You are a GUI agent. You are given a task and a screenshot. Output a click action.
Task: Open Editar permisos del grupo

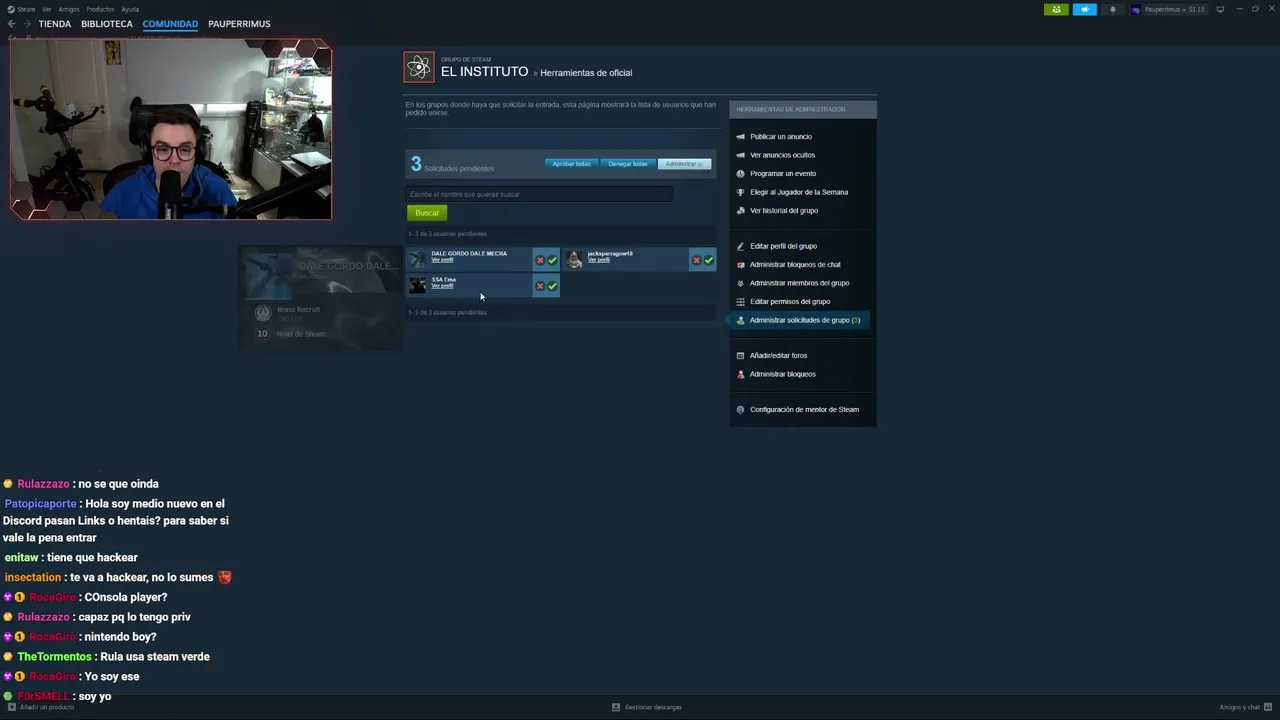(x=790, y=302)
